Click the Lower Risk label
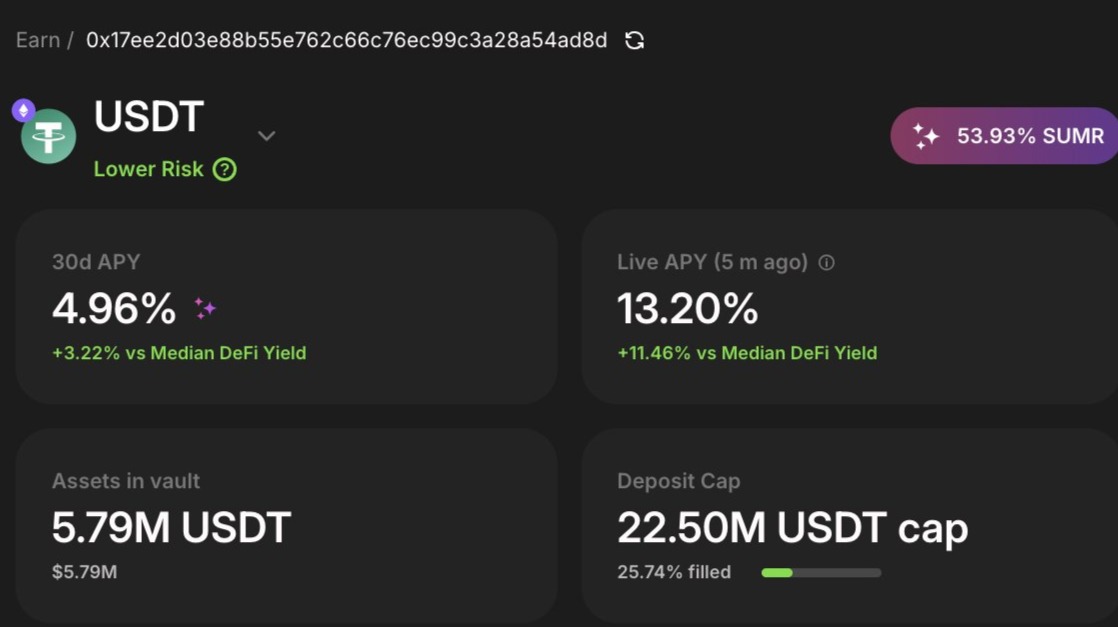The width and height of the screenshot is (1118, 627). (149, 169)
